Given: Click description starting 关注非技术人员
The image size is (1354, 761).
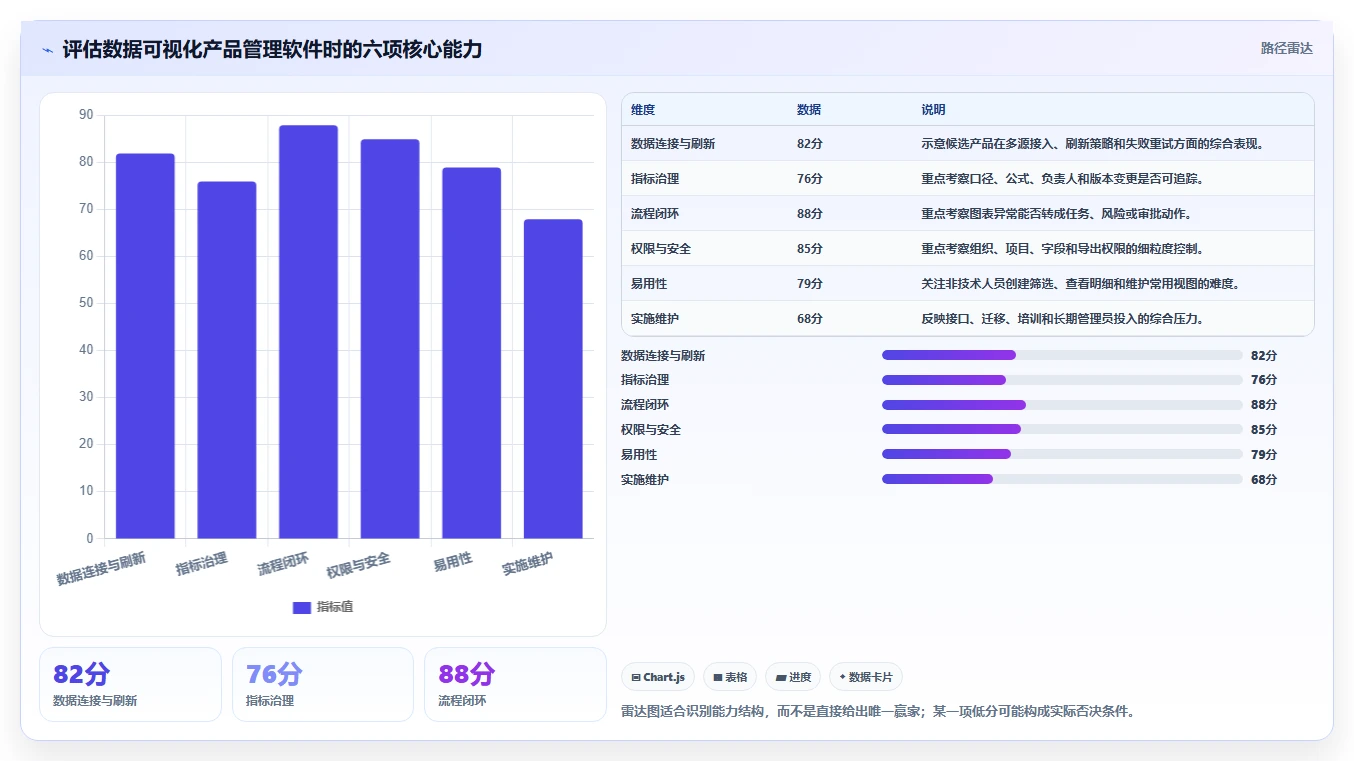Looking at the screenshot, I should coord(1081,284).
